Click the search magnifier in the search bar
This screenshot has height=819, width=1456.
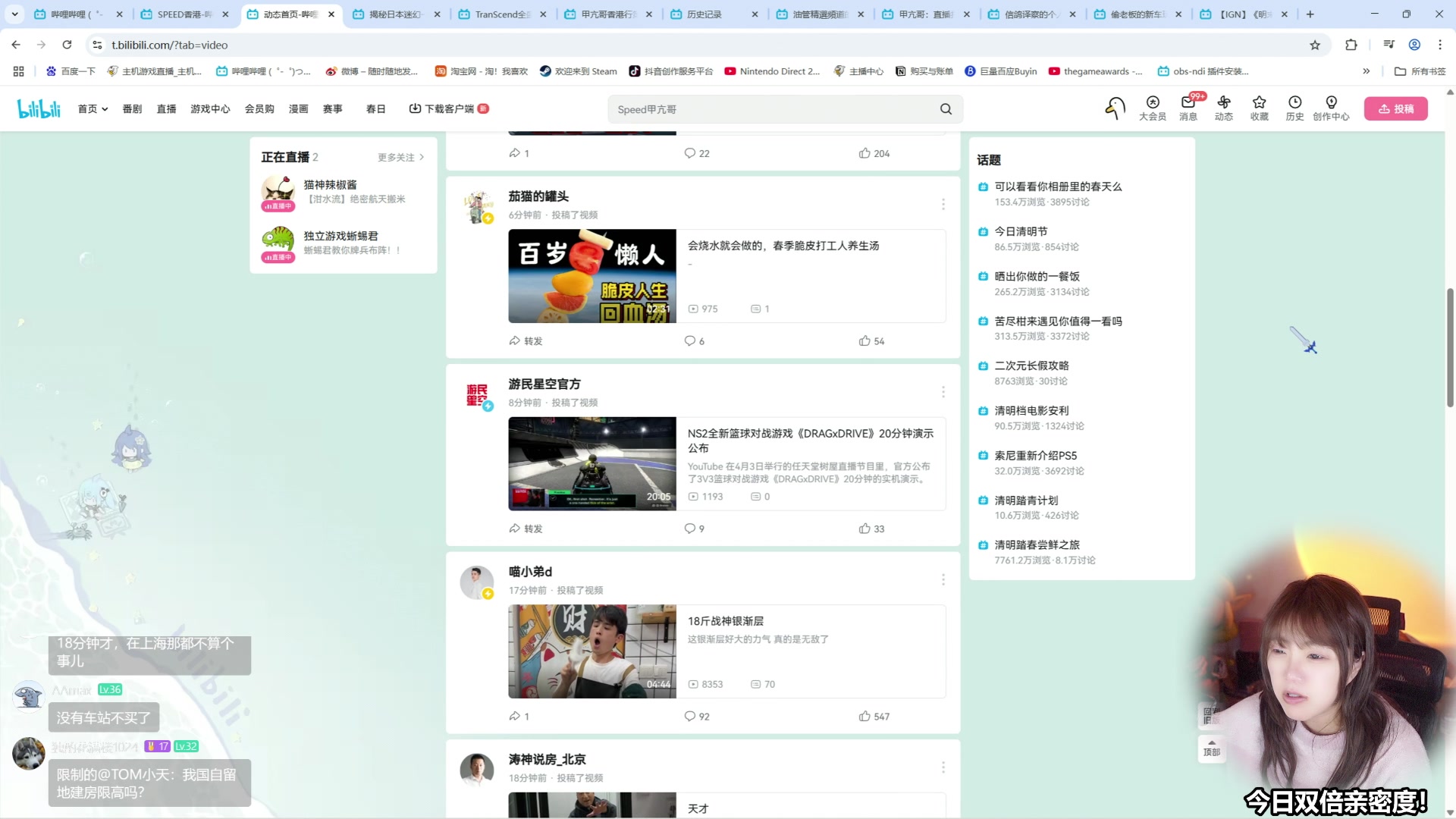pyautogui.click(x=945, y=108)
